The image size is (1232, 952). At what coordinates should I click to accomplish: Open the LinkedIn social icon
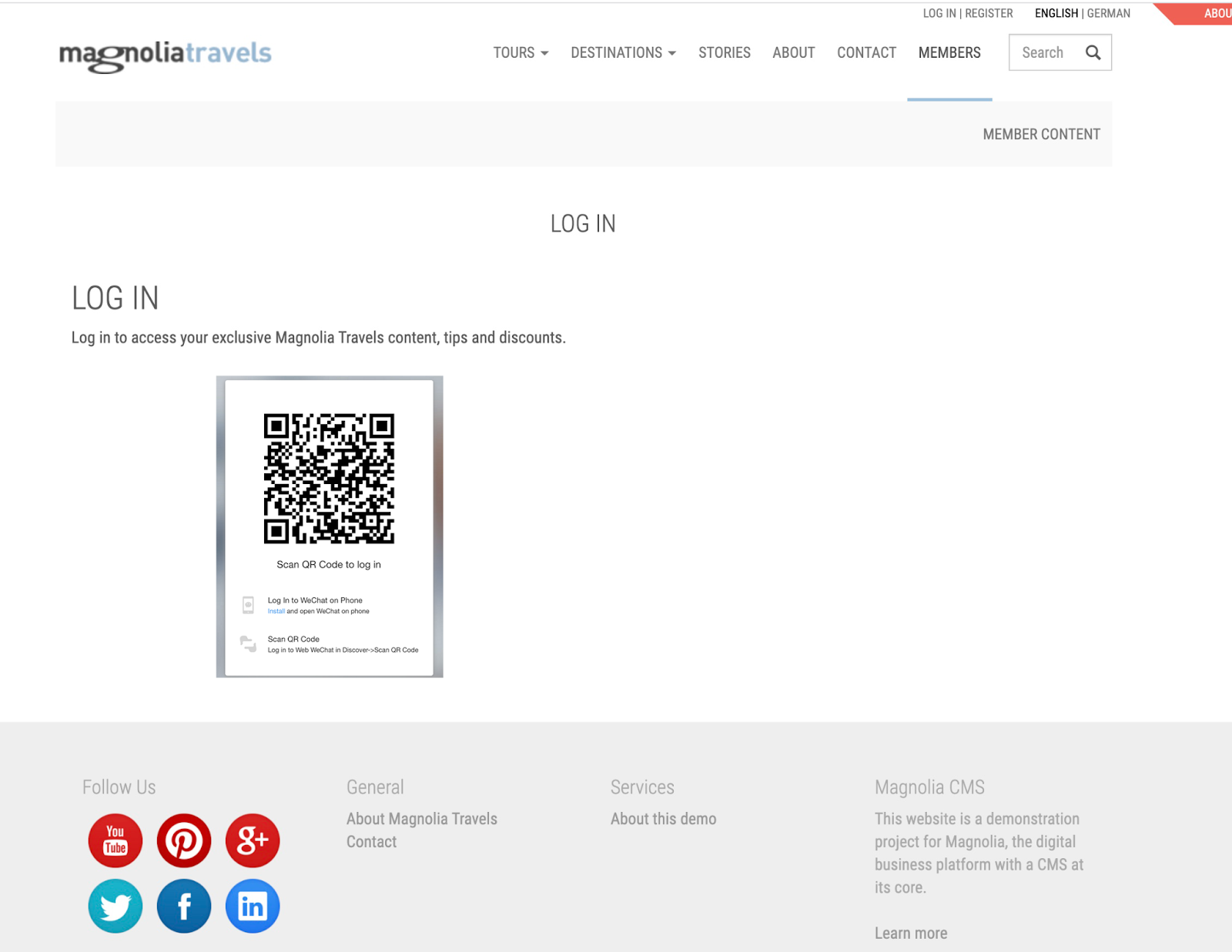253,906
